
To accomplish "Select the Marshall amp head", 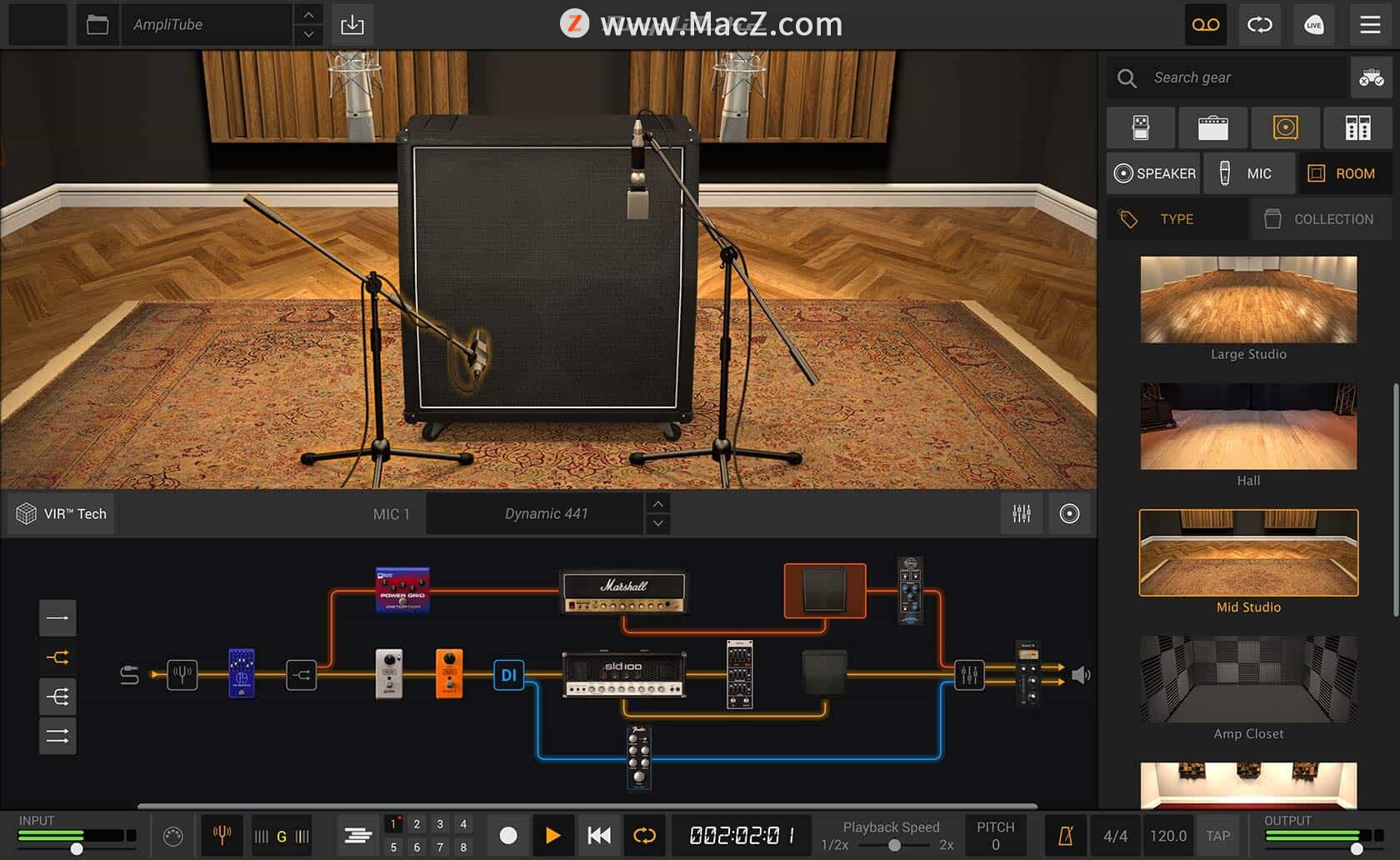I will click(x=623, y=592).
